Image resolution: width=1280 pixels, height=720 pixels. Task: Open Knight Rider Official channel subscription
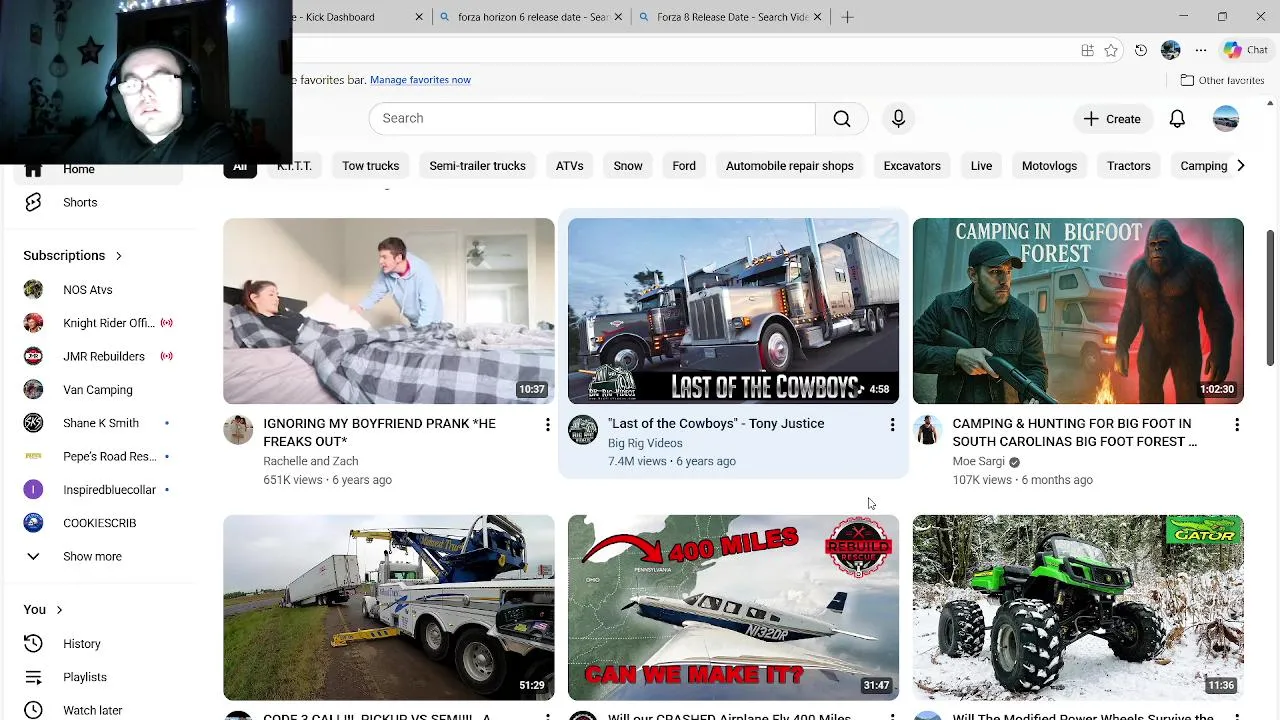click(99, 323)
